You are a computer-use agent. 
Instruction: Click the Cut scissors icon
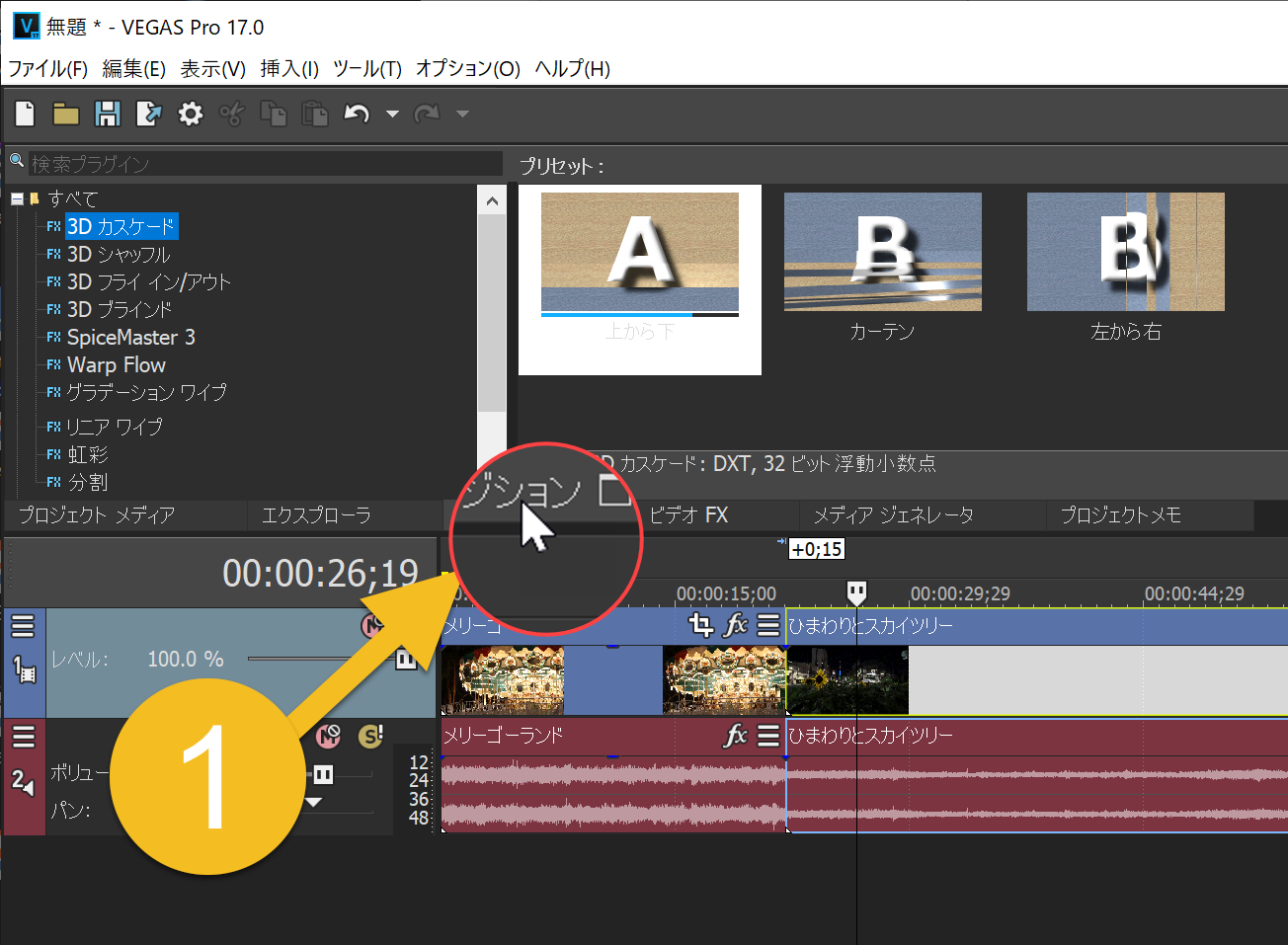click(231, 114)
